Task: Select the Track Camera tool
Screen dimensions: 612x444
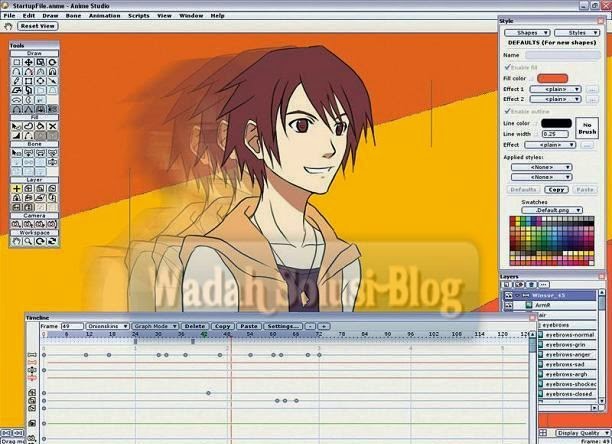Action: [17, 224]
